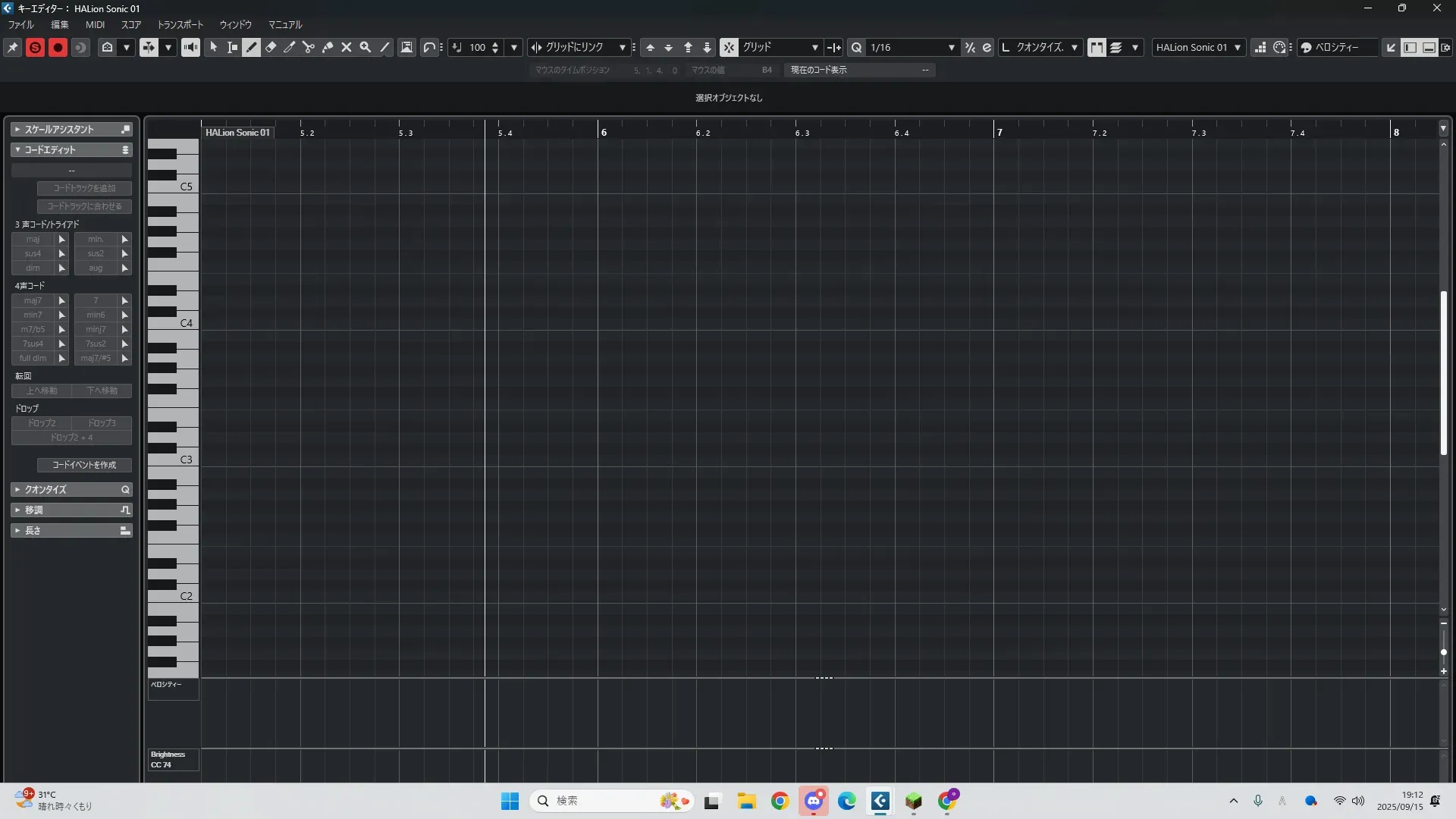Select the Zoom magnifier tool

point(366,47)
